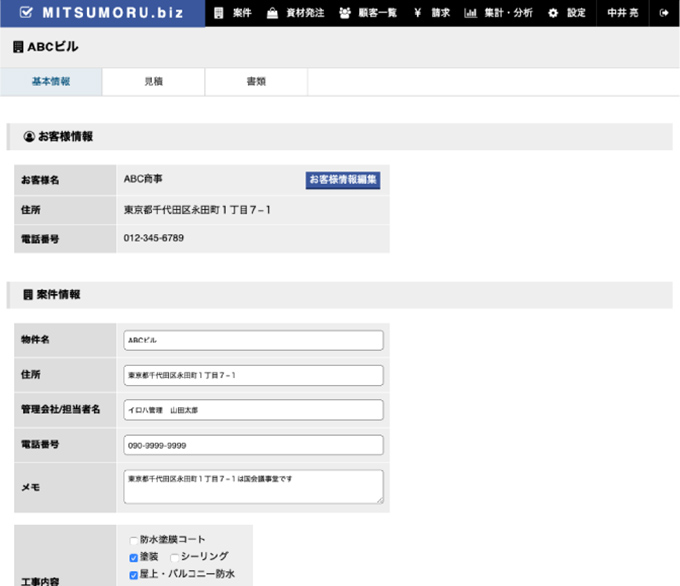Enable the 防水塗膜コート checkbox
Viewport: 680px width, 586px height.
(134, 540)
